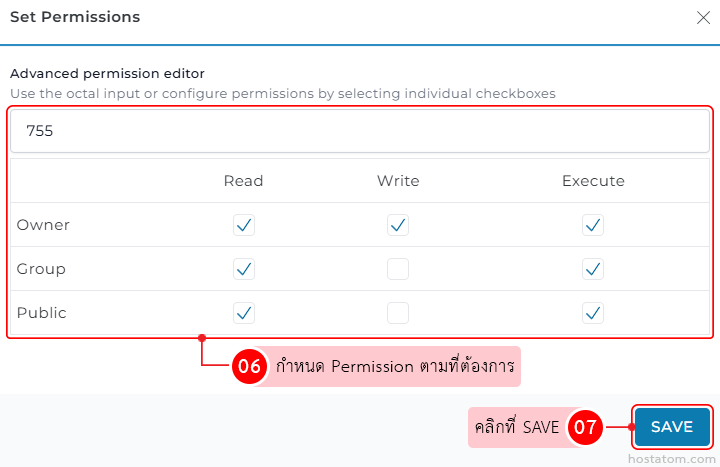Viewport: 720px width, 467px height.
Task: Close the Set Permissions dialog
Action: pos(702,17)
